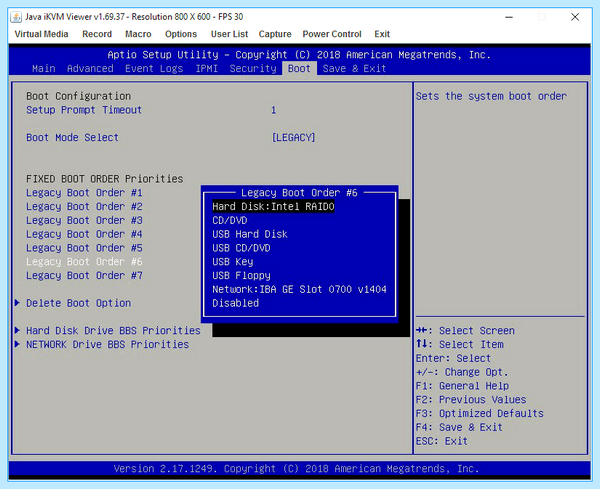The height and width of the screenshot is (489, 600).
Task: Select Legacy Boot Order #1
Action: 84,193
